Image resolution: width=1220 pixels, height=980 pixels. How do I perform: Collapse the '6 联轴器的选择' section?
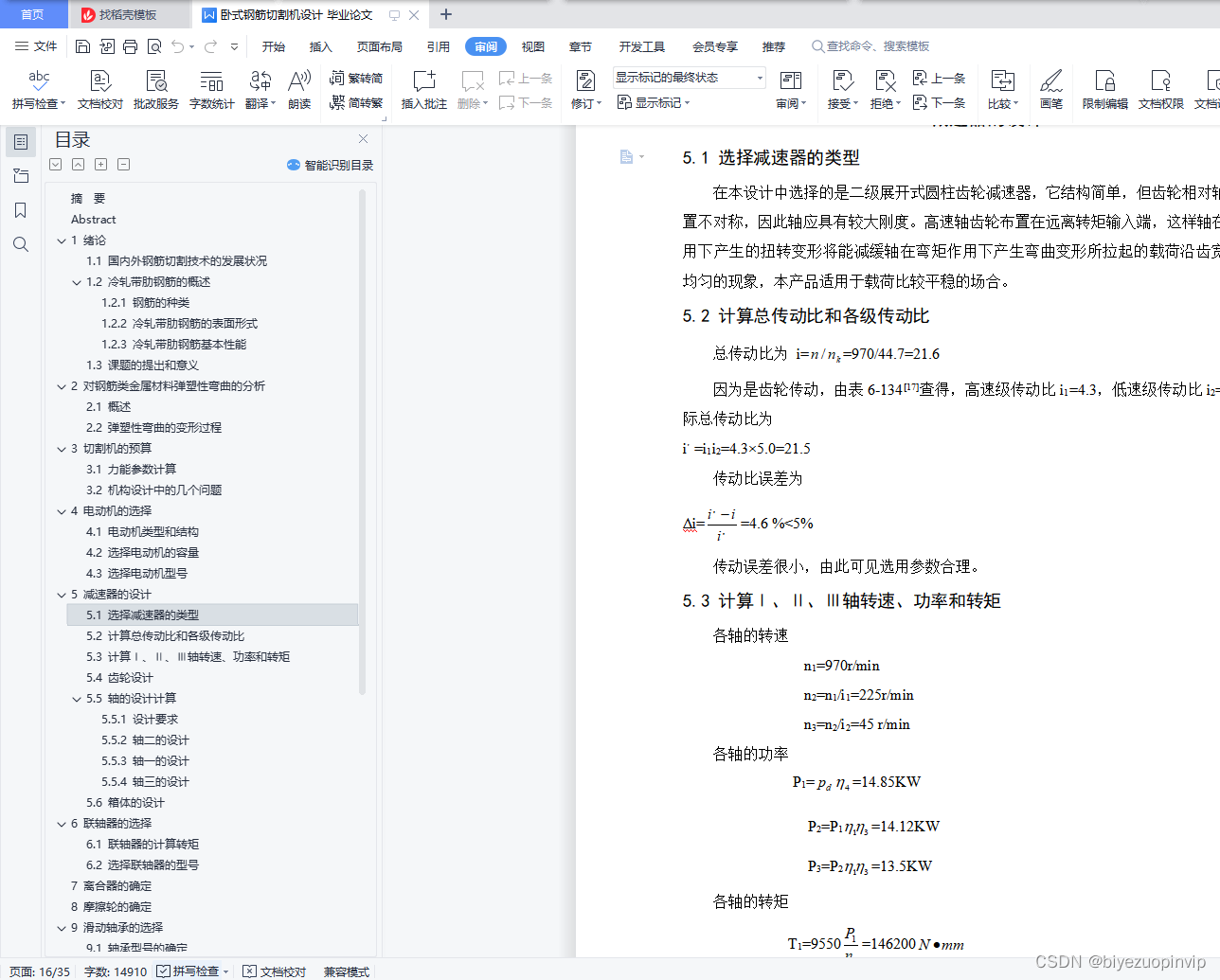tap(62, 824)
